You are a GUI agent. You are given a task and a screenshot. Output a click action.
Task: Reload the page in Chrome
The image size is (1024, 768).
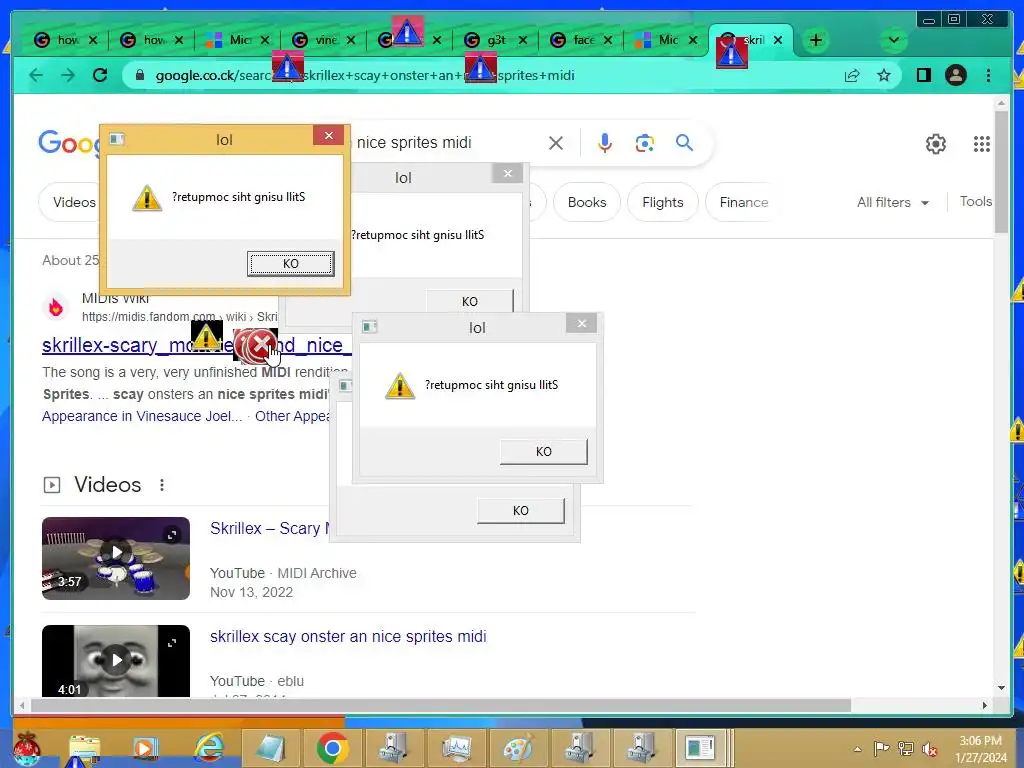[100, 75]
